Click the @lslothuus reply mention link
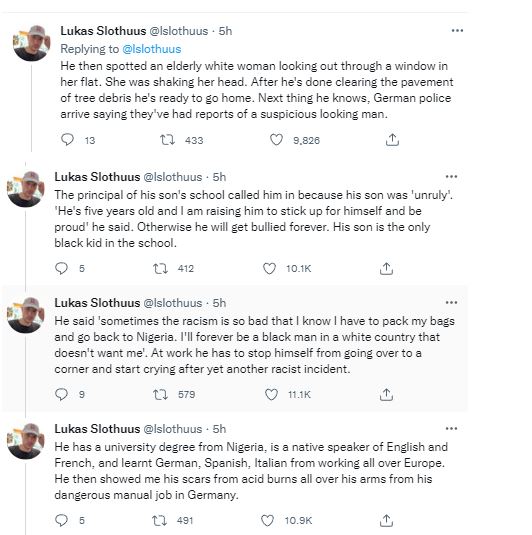Viewport: 532px width, 535px height. pos(152,49)
